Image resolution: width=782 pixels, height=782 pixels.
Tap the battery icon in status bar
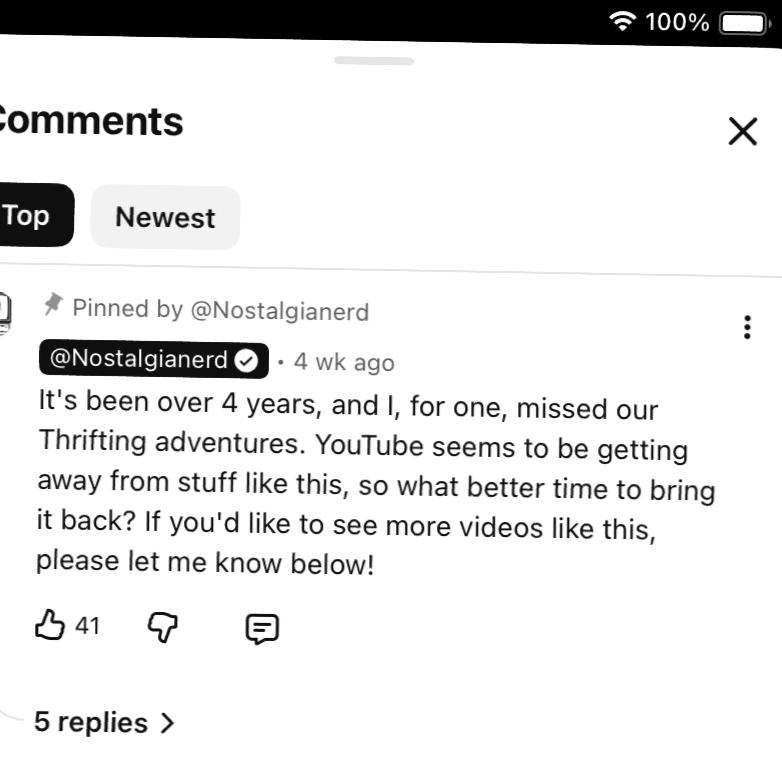[x=743, y=22]
